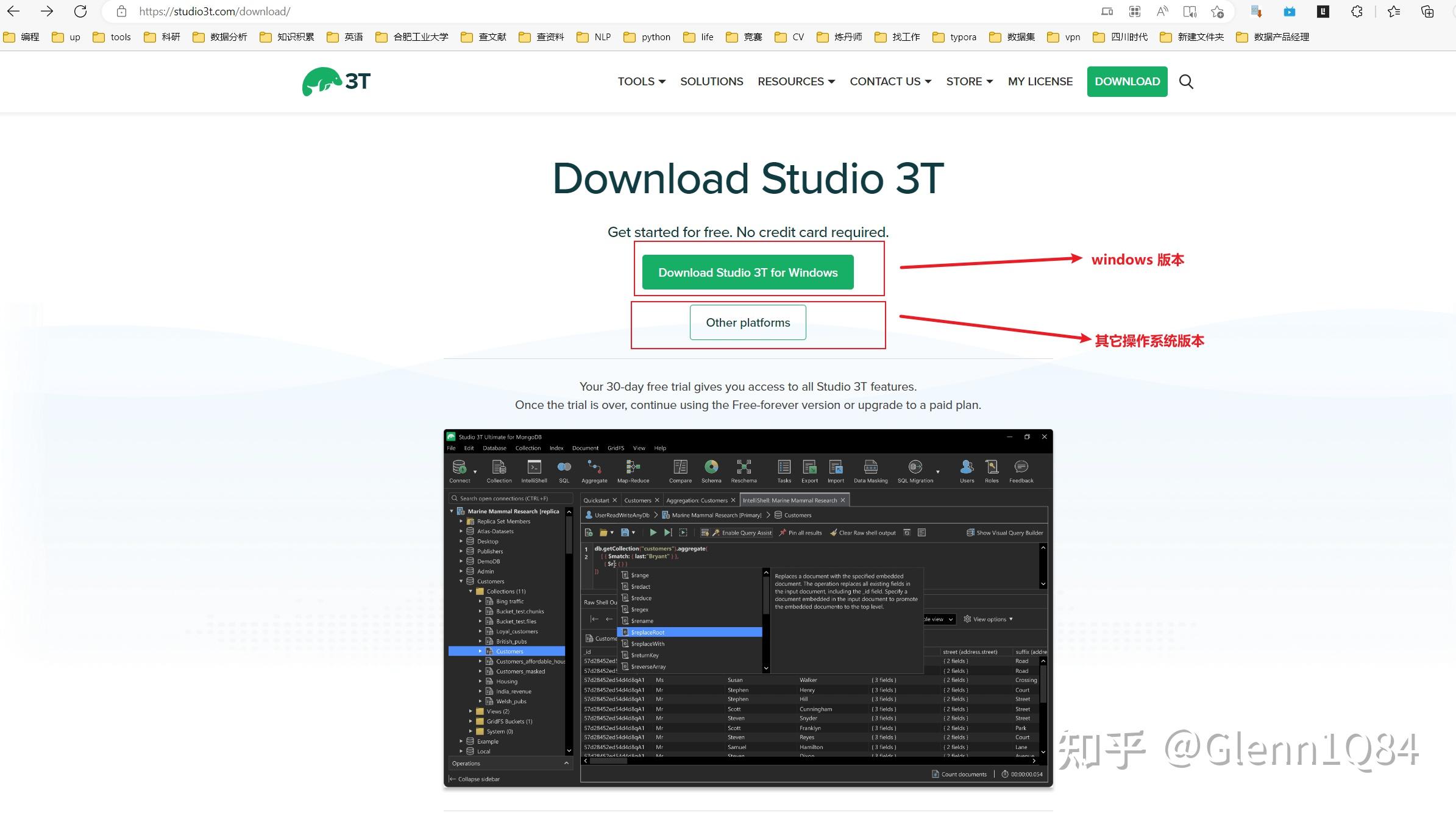1456x813 pixels.
Task: Run the Schema analyzer
Action: (711, 467)
